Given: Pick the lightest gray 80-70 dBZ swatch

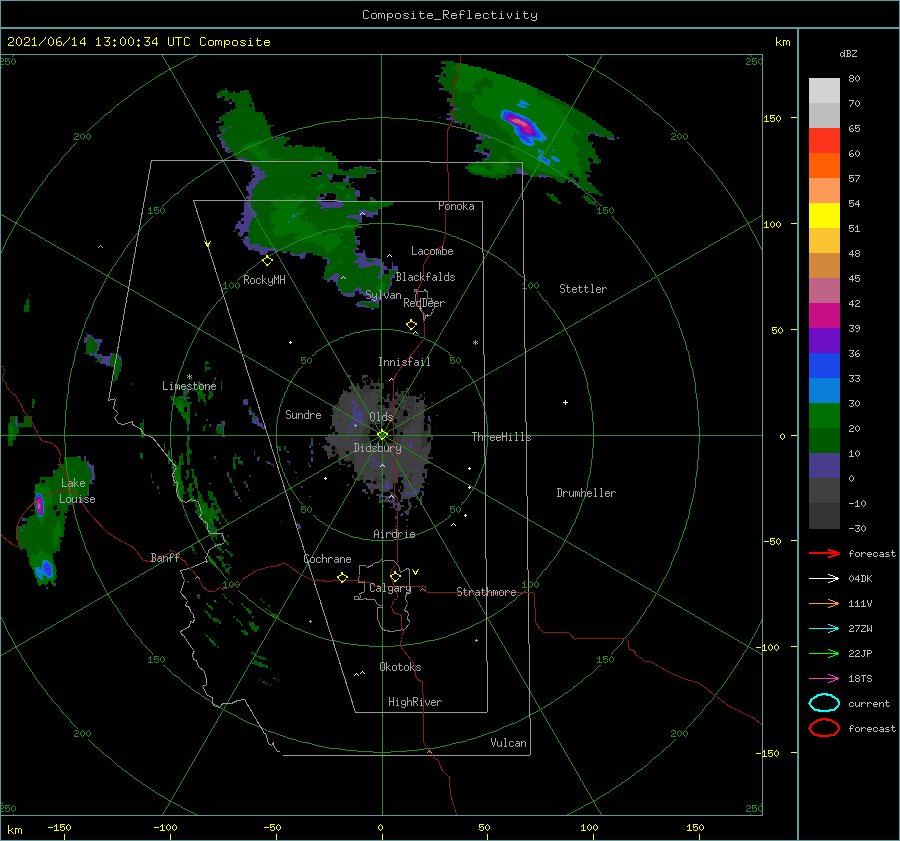Looking at the screenshot, I should point(824,90).
